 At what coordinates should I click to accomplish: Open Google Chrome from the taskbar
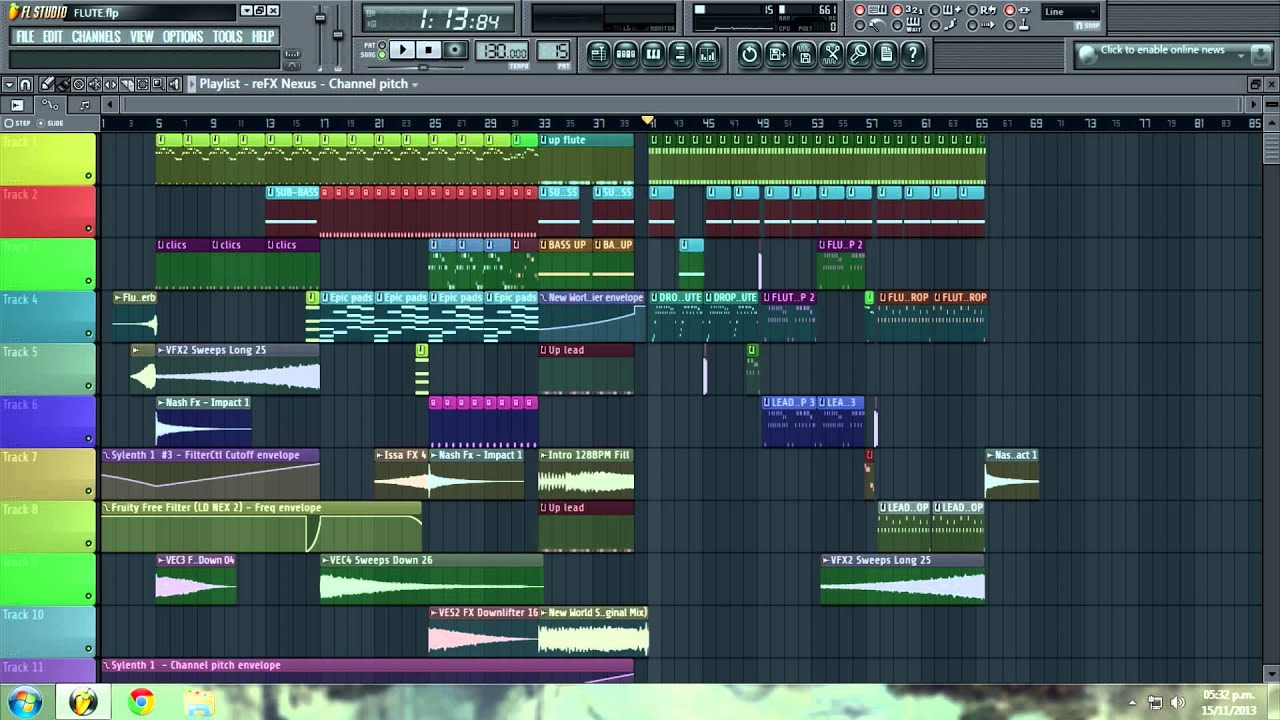coord(141,702)
